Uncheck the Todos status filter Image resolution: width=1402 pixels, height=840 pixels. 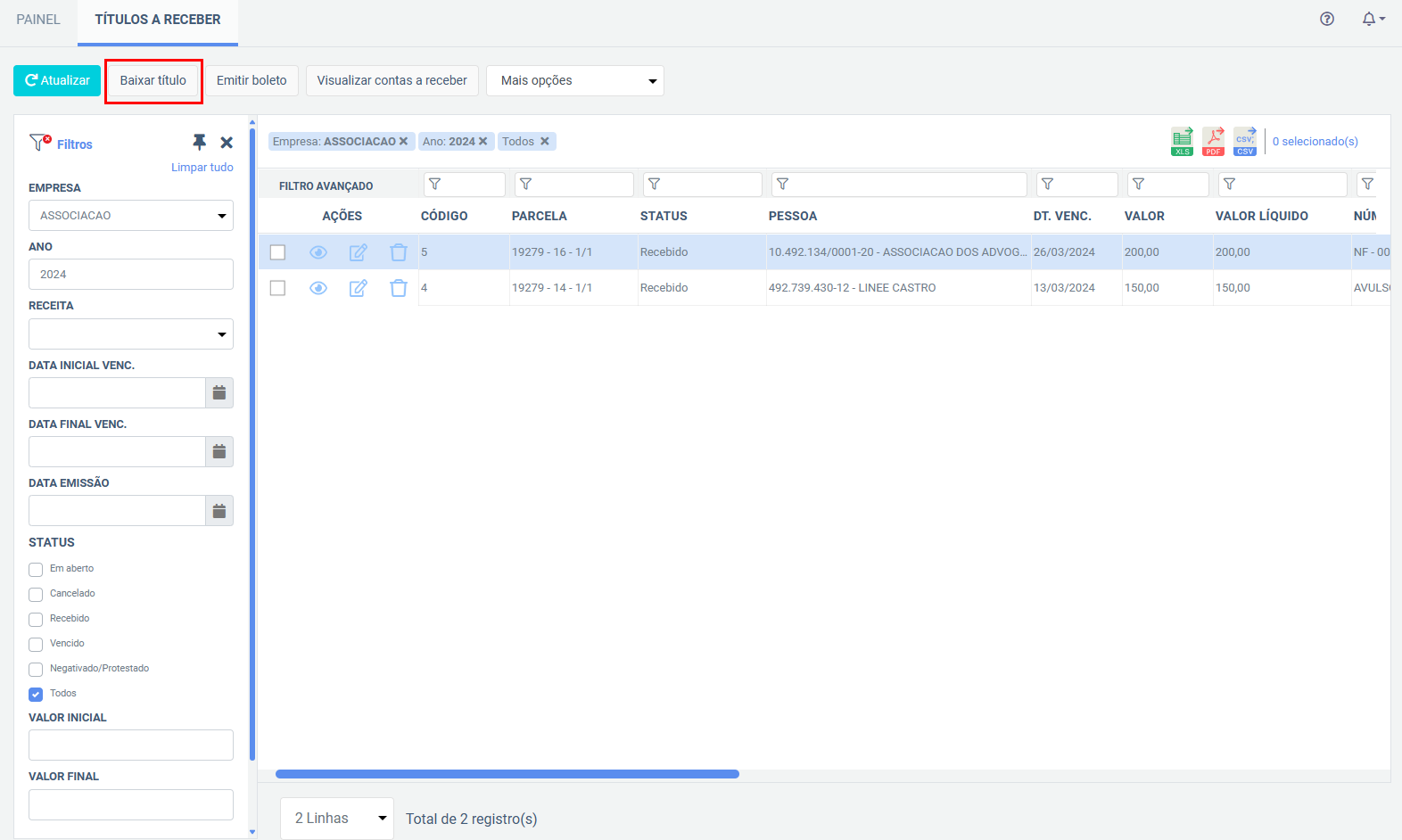tap(36, 695)
